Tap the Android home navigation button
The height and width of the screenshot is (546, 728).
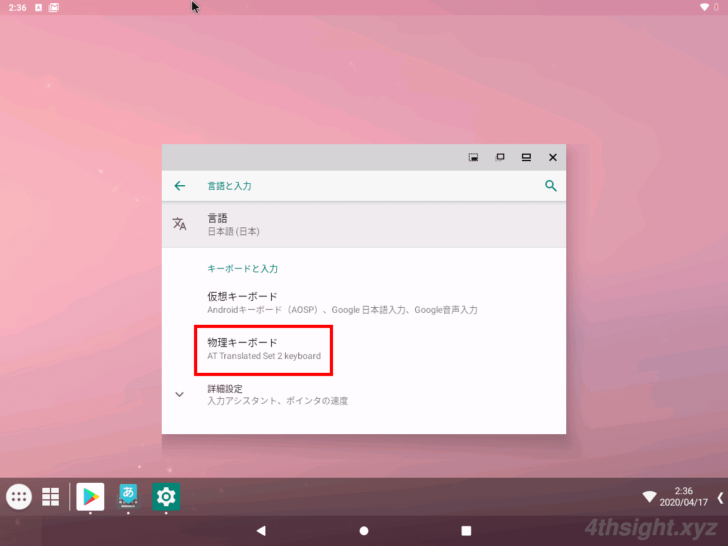coord(364,531)
